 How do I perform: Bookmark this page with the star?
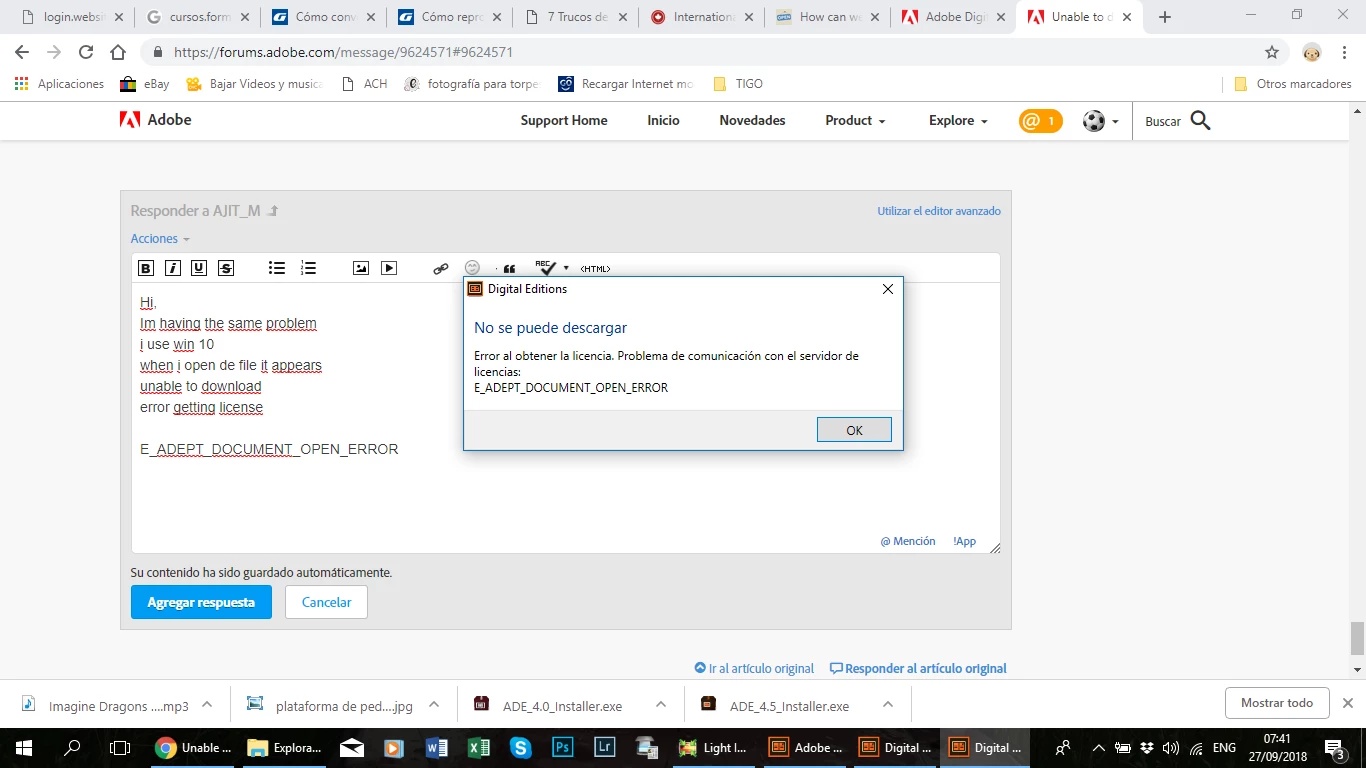(1272, 52)
